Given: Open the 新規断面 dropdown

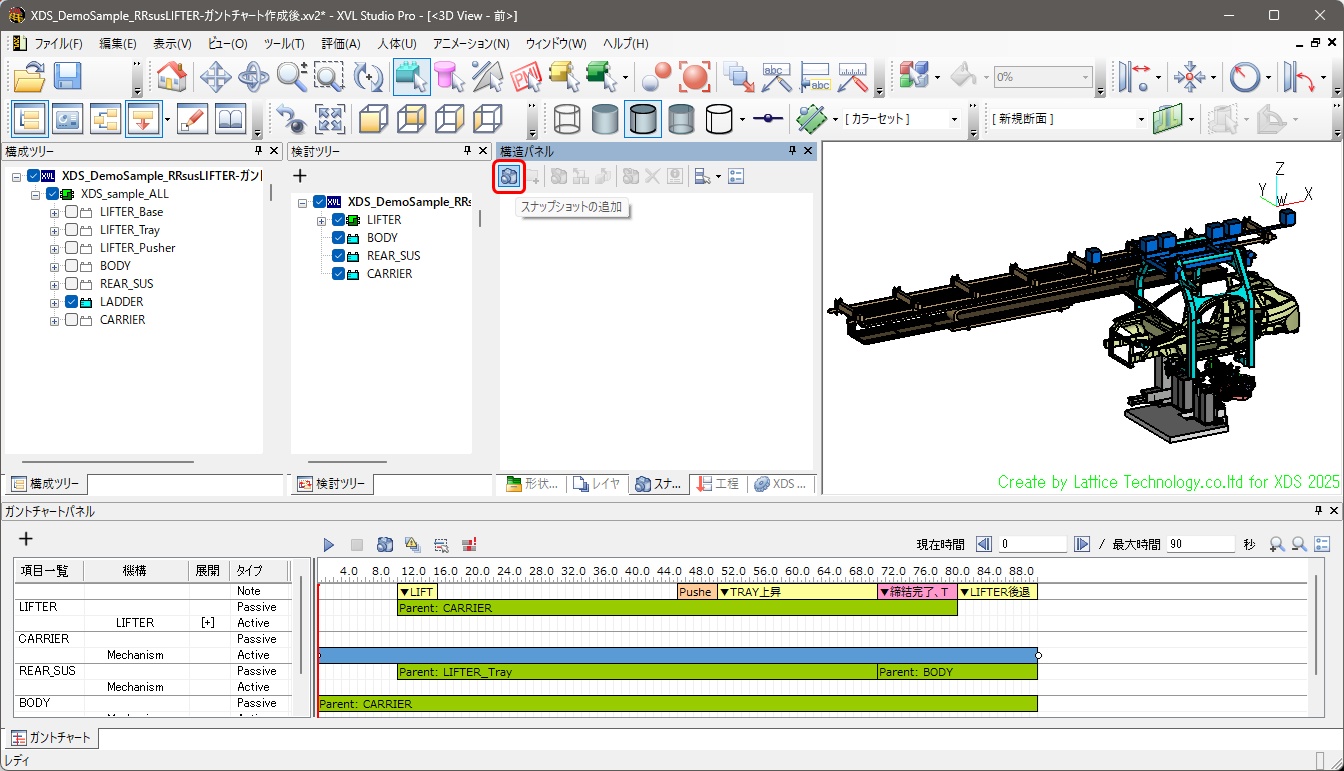Looking at the screenshot, I should pos(1141,120).
